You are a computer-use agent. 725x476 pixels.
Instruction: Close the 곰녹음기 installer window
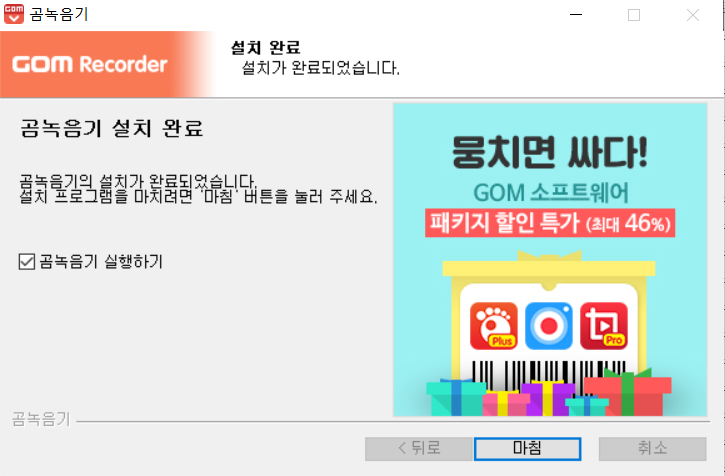[x=693, y=15]
